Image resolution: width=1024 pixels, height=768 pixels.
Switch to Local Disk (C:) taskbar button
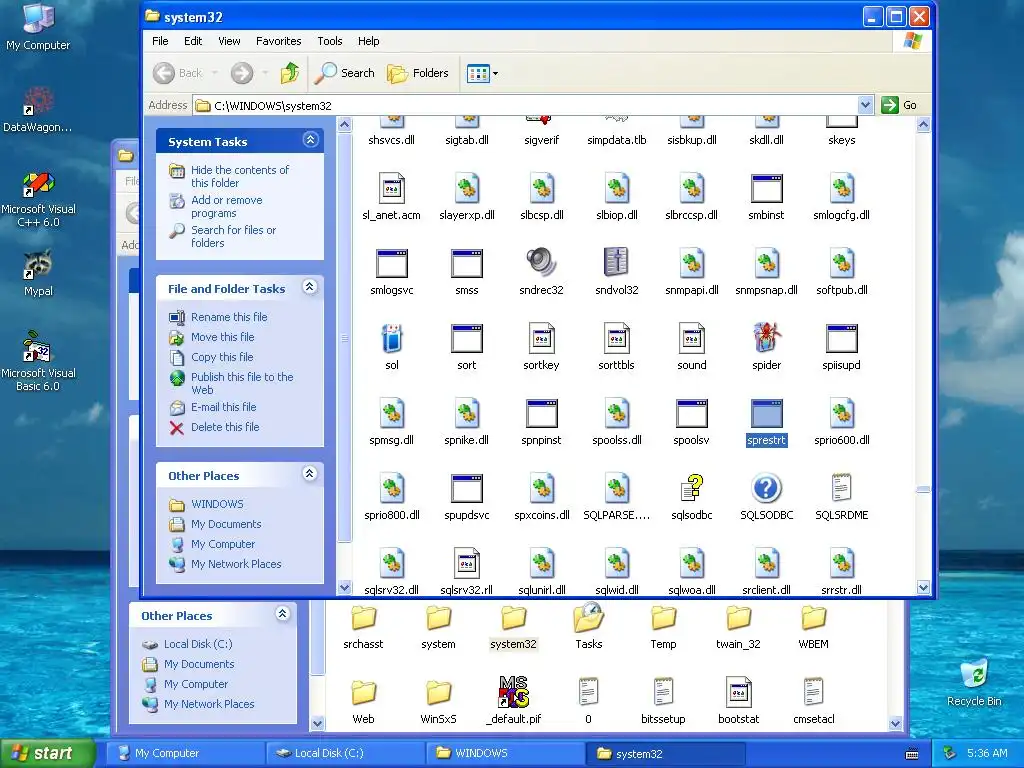(345, 753)
